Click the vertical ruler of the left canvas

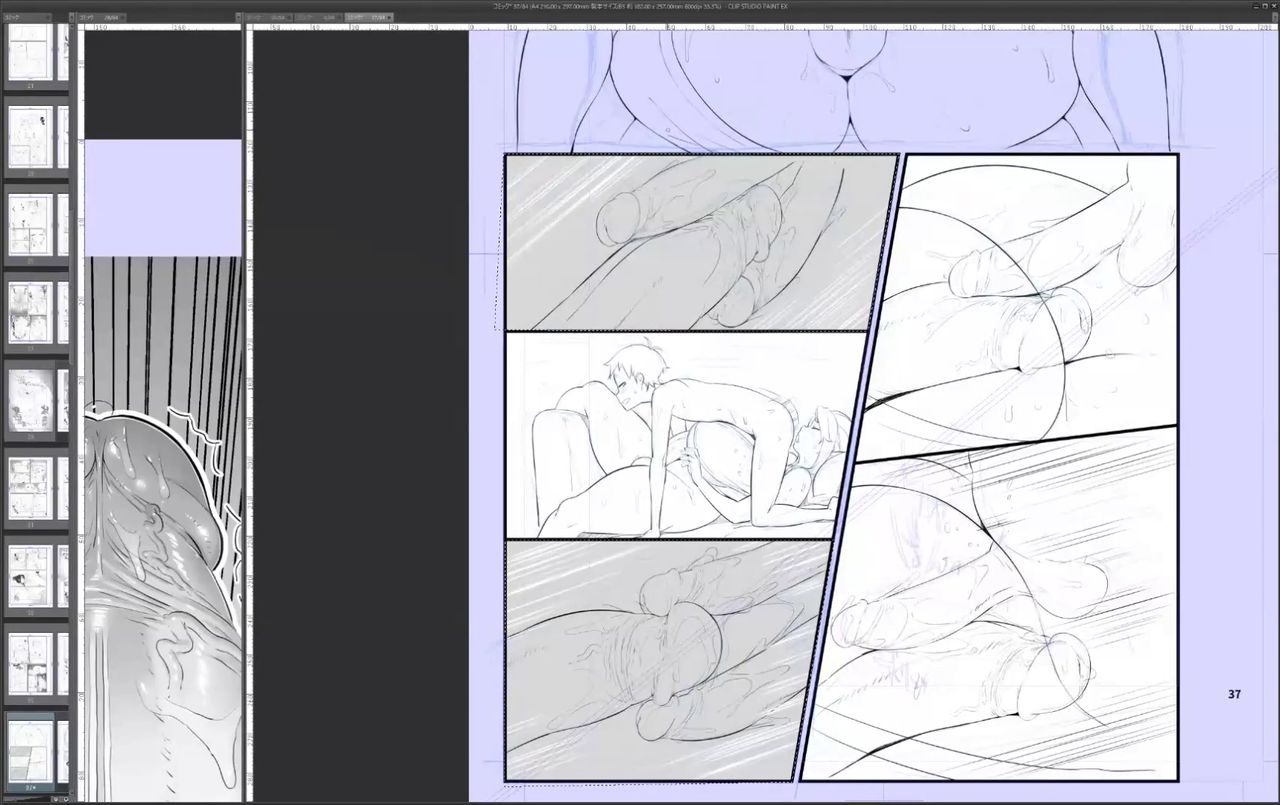click(x=81, y=400)
